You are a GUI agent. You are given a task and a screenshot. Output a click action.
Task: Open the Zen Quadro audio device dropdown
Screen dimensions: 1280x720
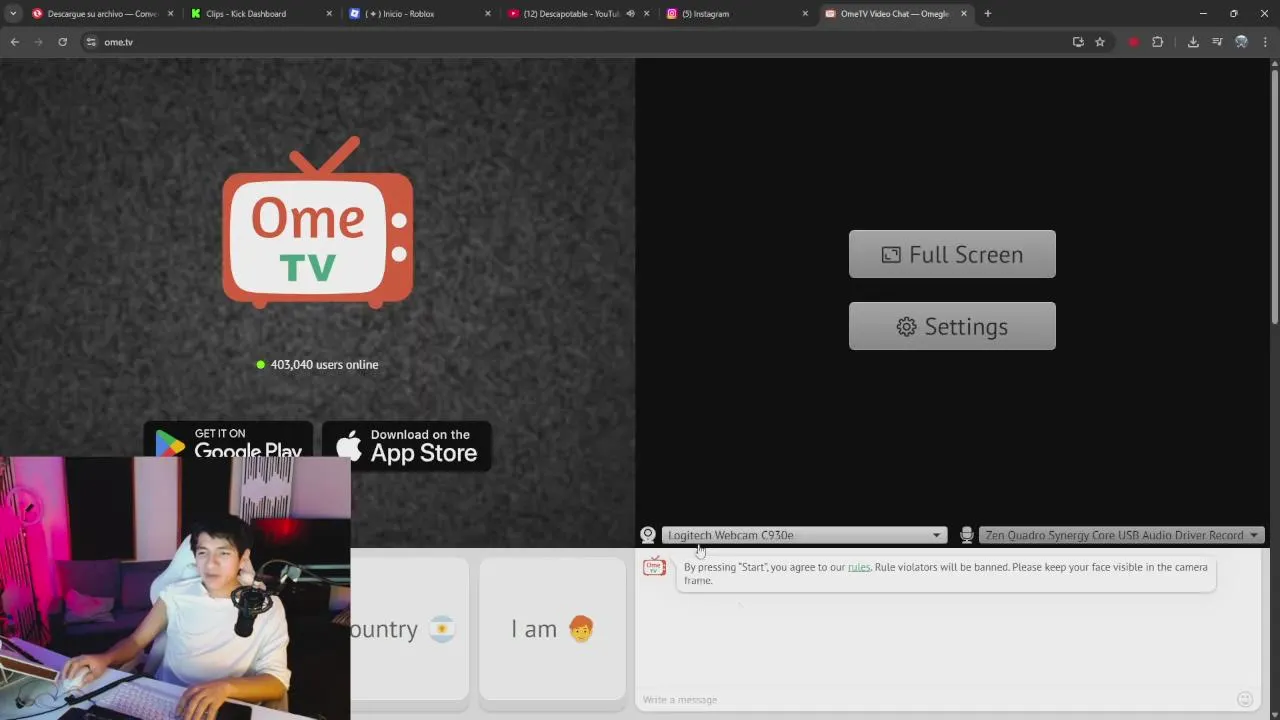pos(1122,535)
